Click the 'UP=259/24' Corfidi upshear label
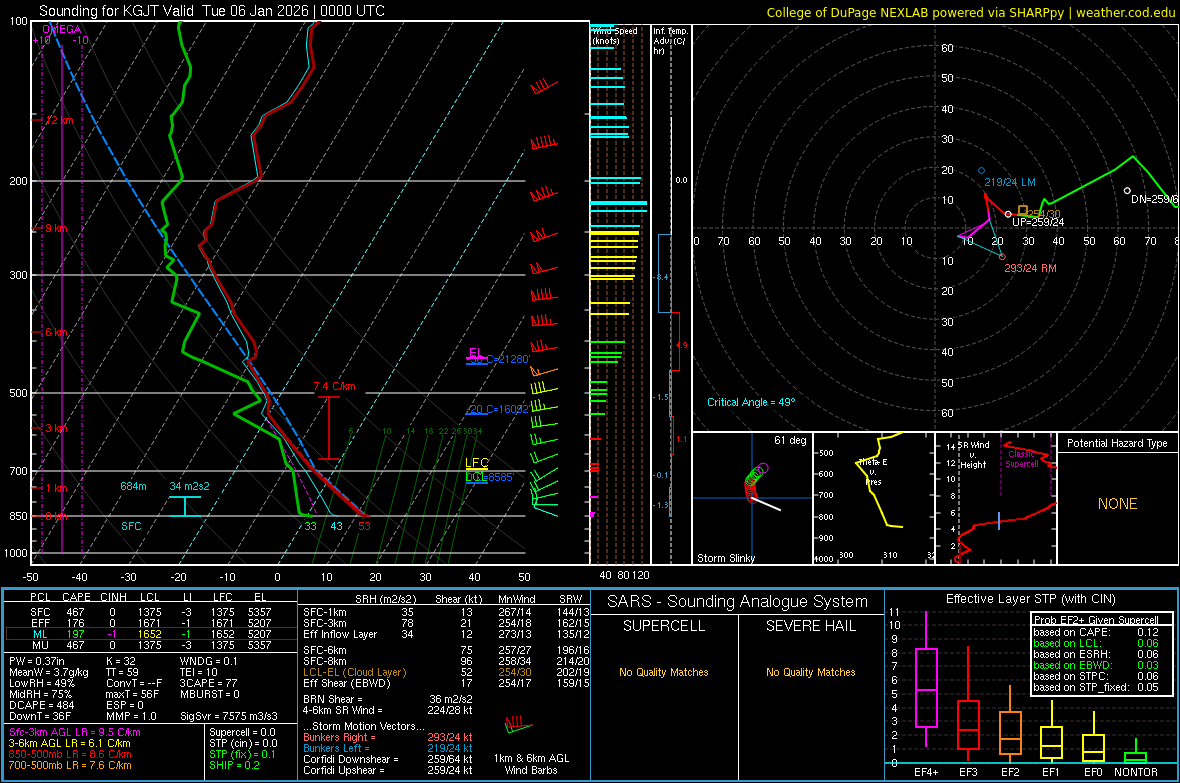Viewport: 1180px width, 783px height. (1038, 222)
